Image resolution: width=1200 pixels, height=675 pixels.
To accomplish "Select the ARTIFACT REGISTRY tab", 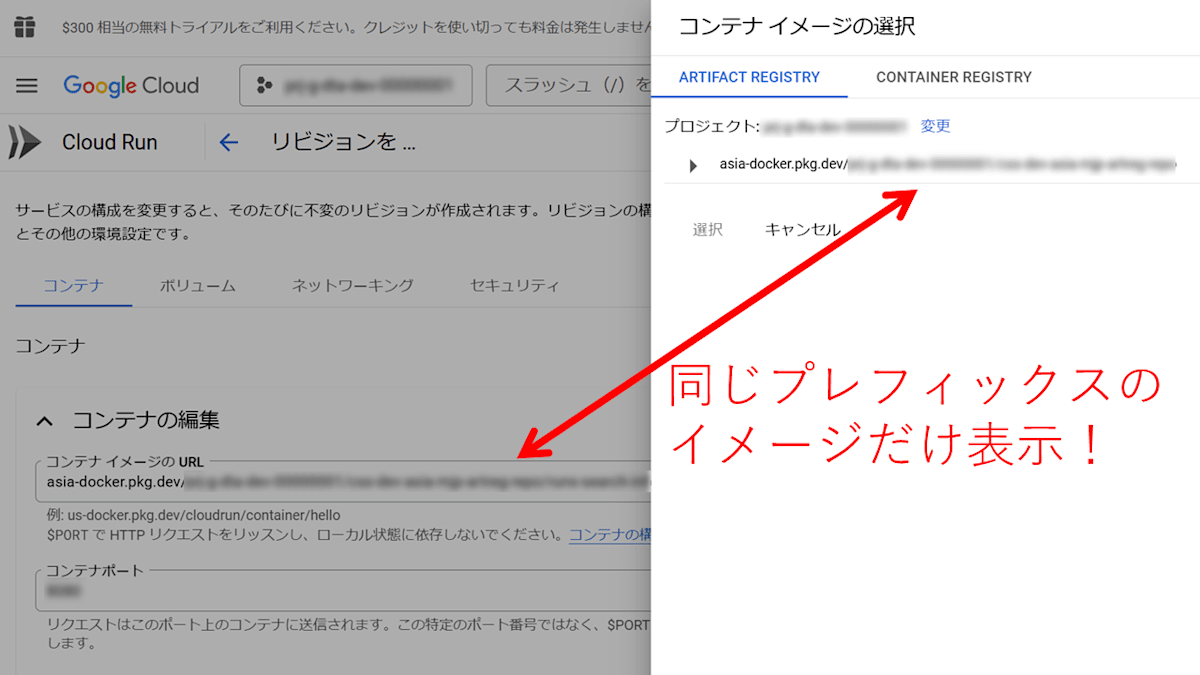I will (749, 77).
